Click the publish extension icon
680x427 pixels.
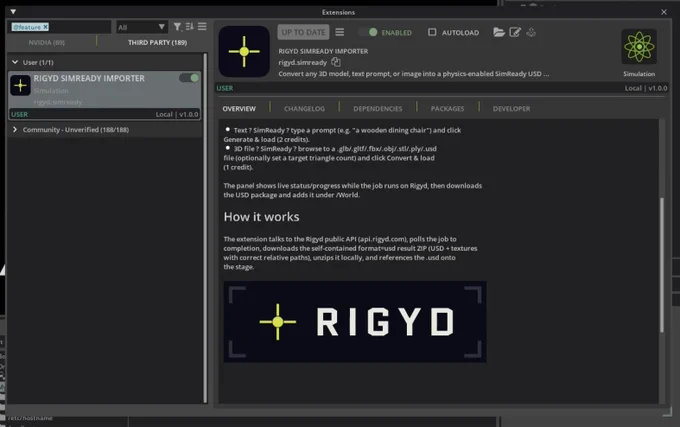tap(531, 32)
